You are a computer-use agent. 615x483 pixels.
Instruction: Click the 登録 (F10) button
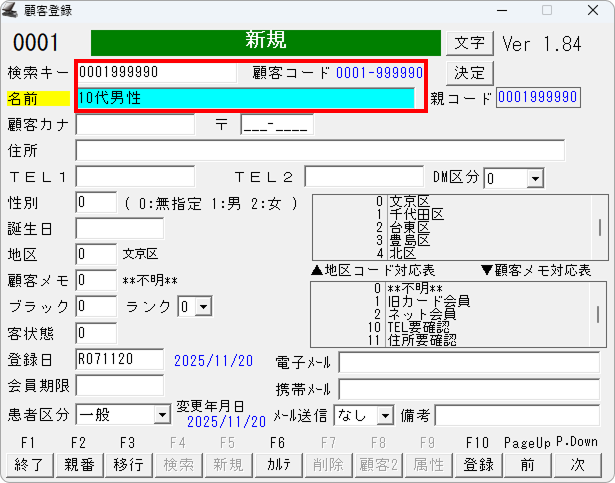click(x=477, y=464)
